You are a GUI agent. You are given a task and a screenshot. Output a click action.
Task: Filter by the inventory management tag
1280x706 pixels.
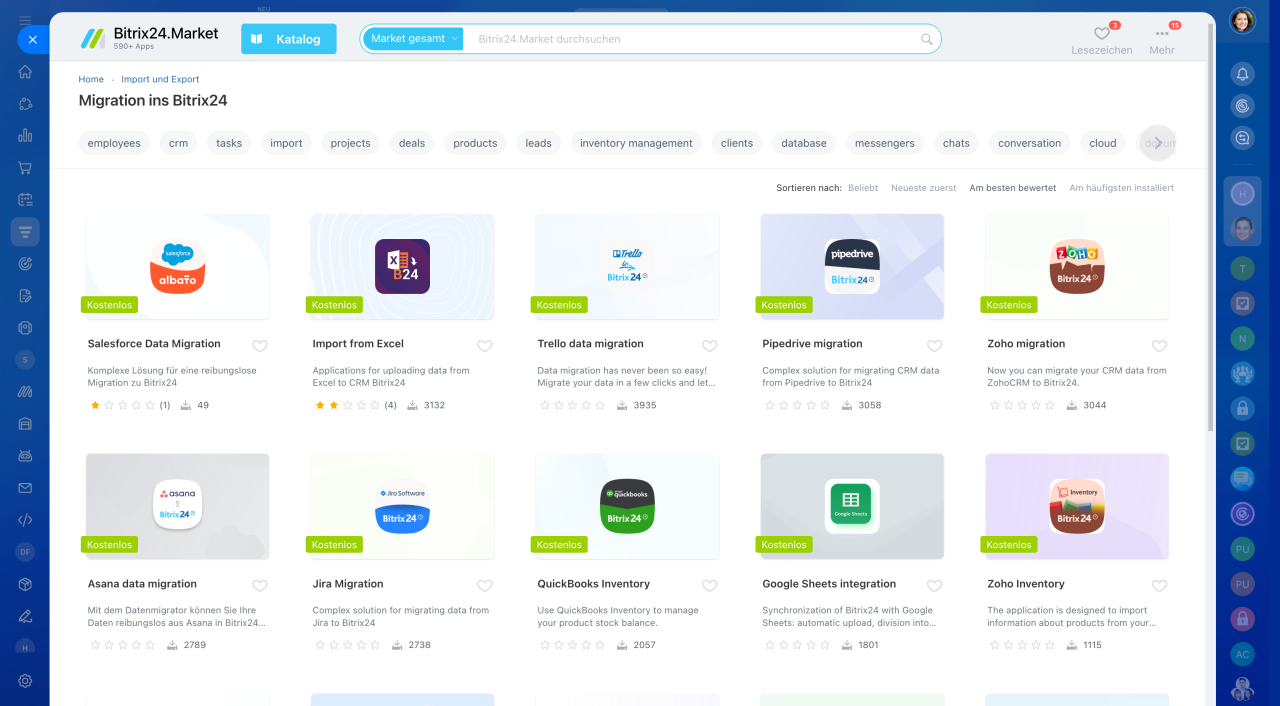tap(636, 143)
